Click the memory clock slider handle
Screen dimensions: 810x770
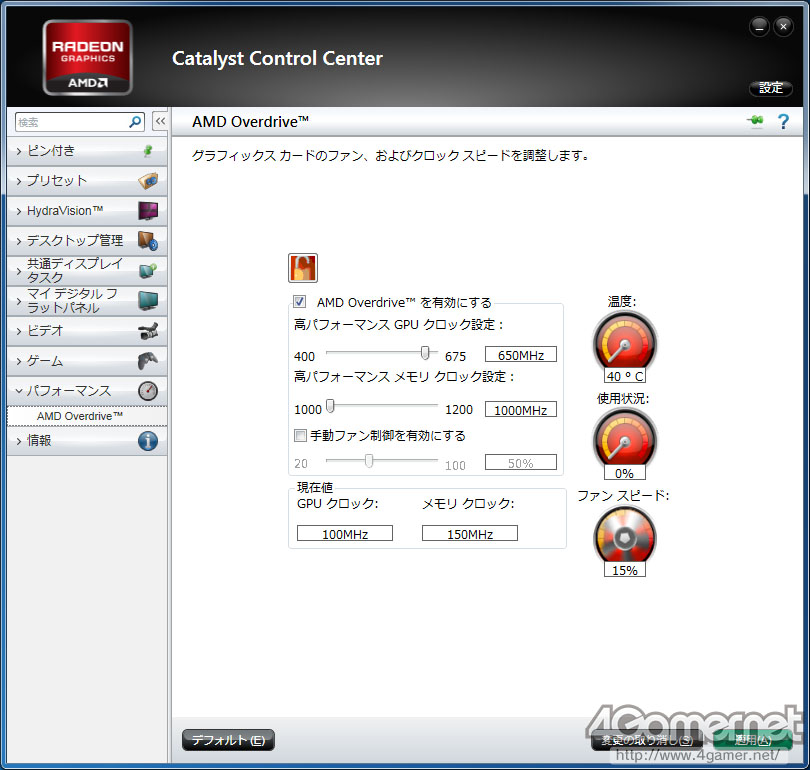(331, 406)
